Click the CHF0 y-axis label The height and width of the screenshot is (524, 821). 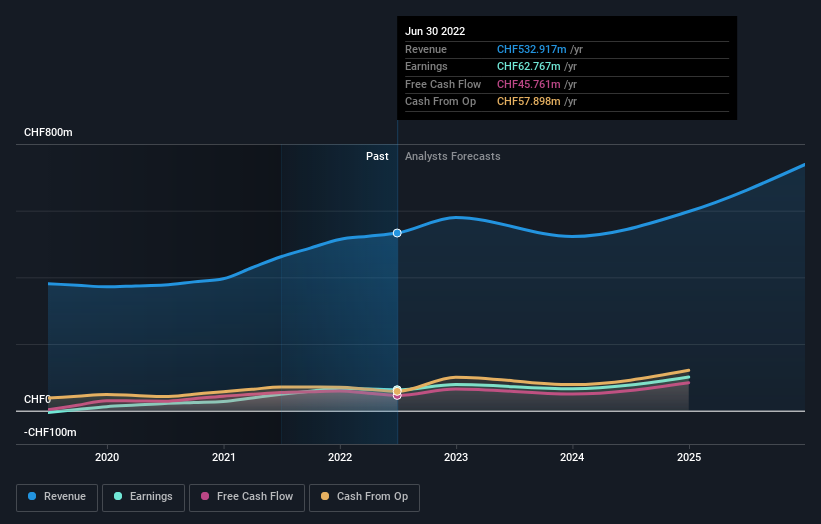coord(37,399)
